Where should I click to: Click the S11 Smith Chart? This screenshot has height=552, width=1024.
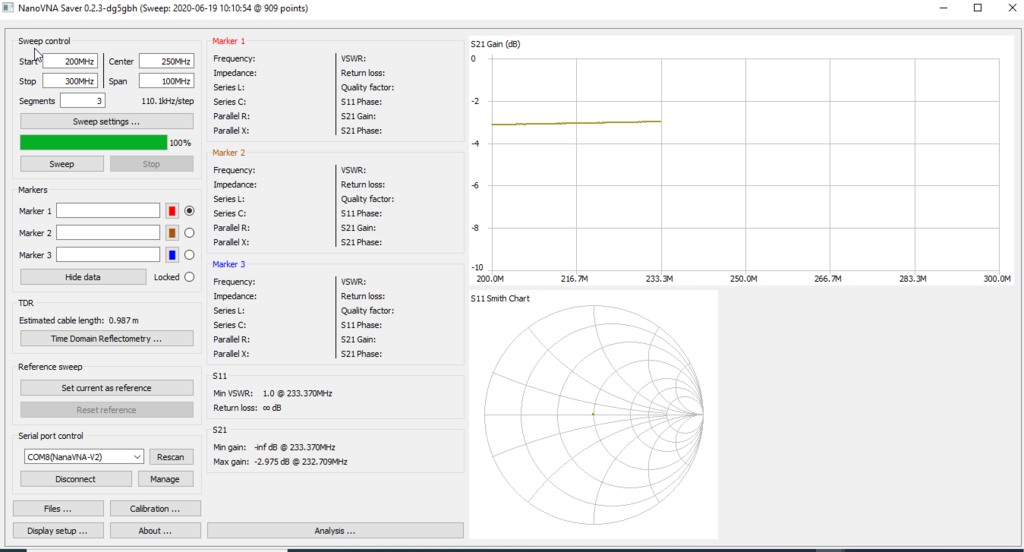(x=594, y=414)
